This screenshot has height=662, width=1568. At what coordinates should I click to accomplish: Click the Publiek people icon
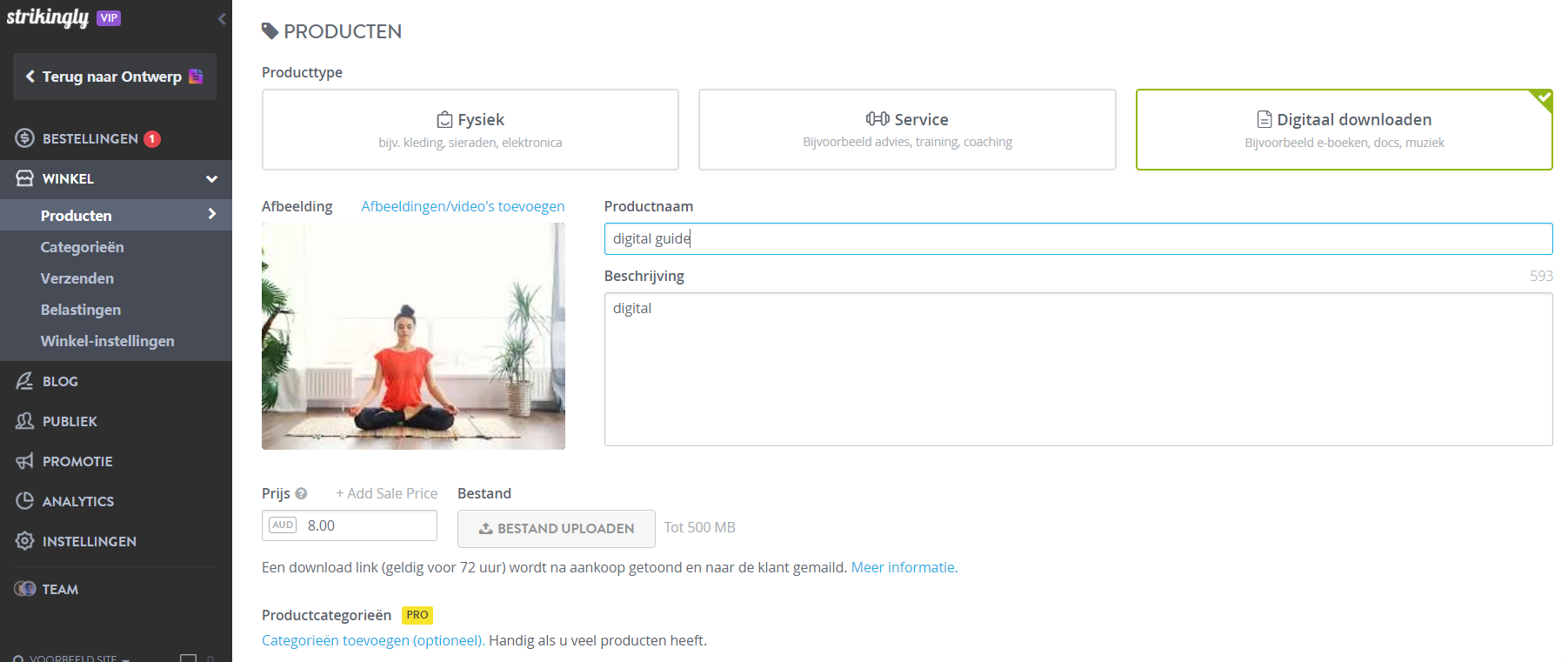click(24, 421)
